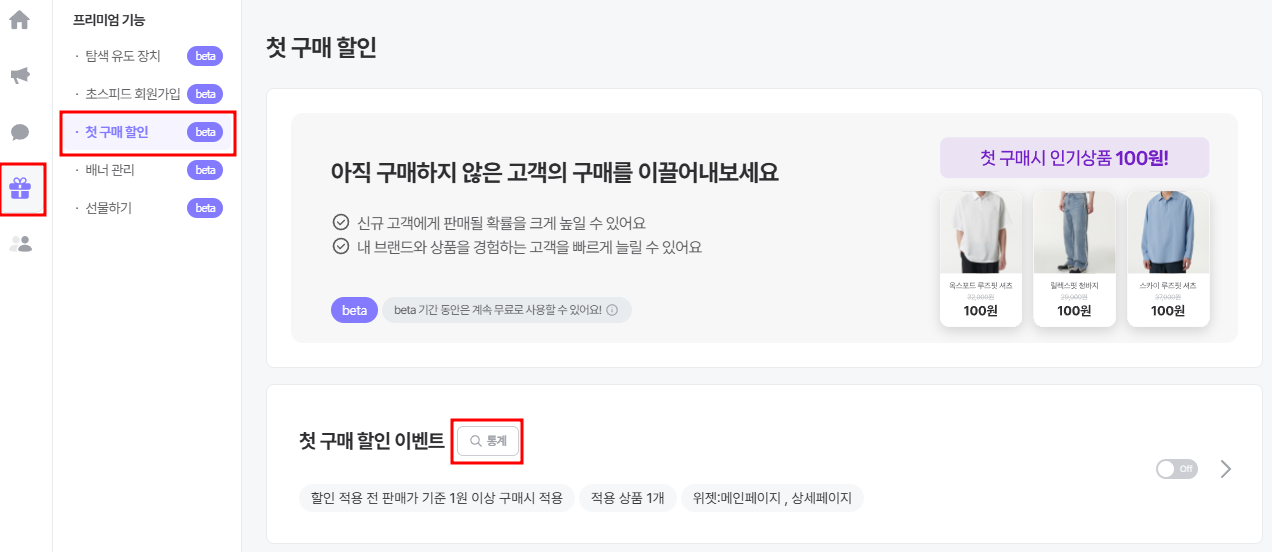Image resolution: width=1272 pixels, height=552 pixels.
Task: Click the magnifier icon in 통계 button
Action: [x=476, y=441]
